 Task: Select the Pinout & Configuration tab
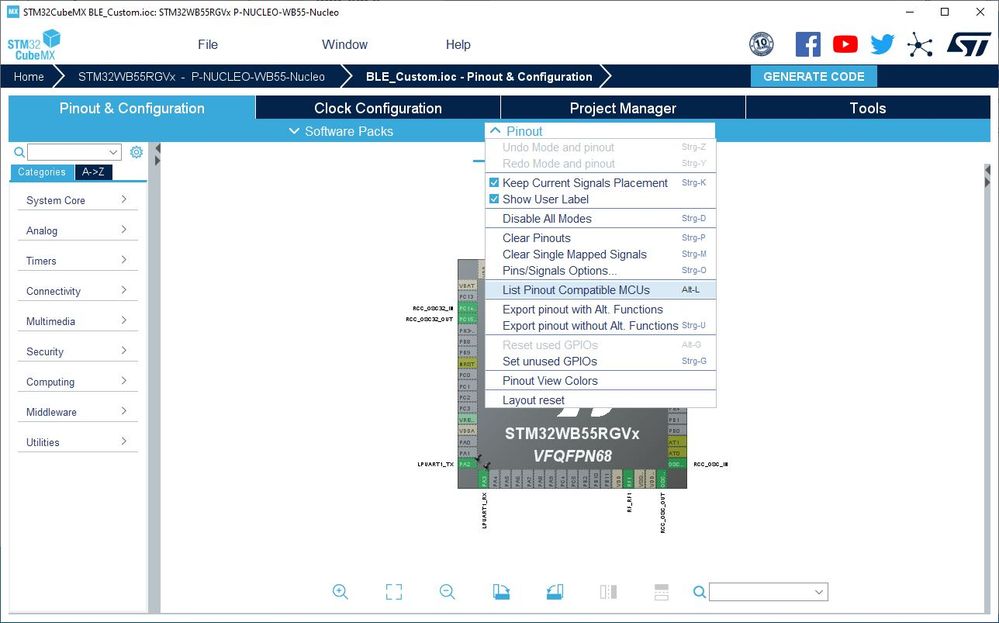(132, 108)
